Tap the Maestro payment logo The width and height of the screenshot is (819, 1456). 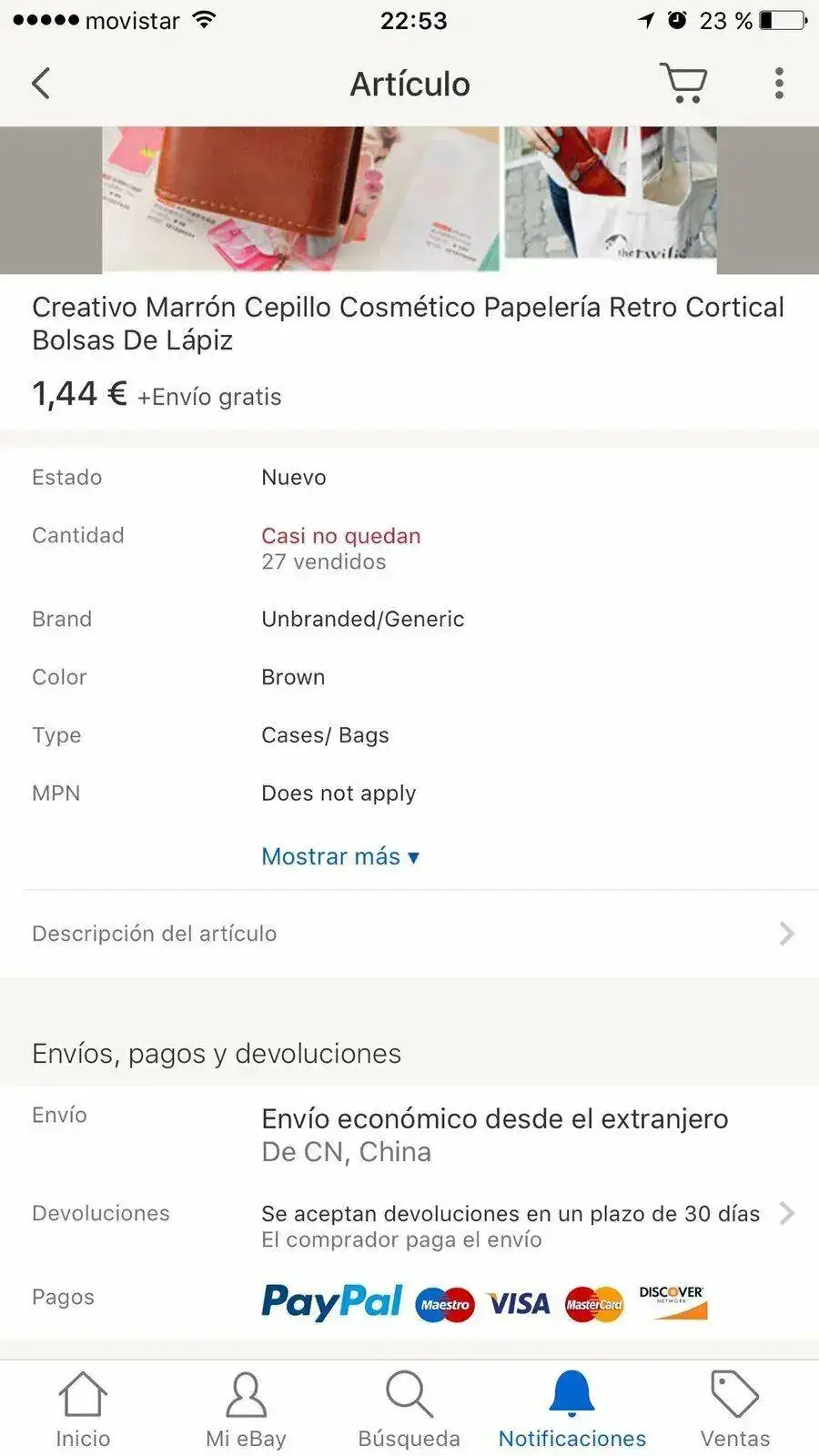(x=445, y=1304)
